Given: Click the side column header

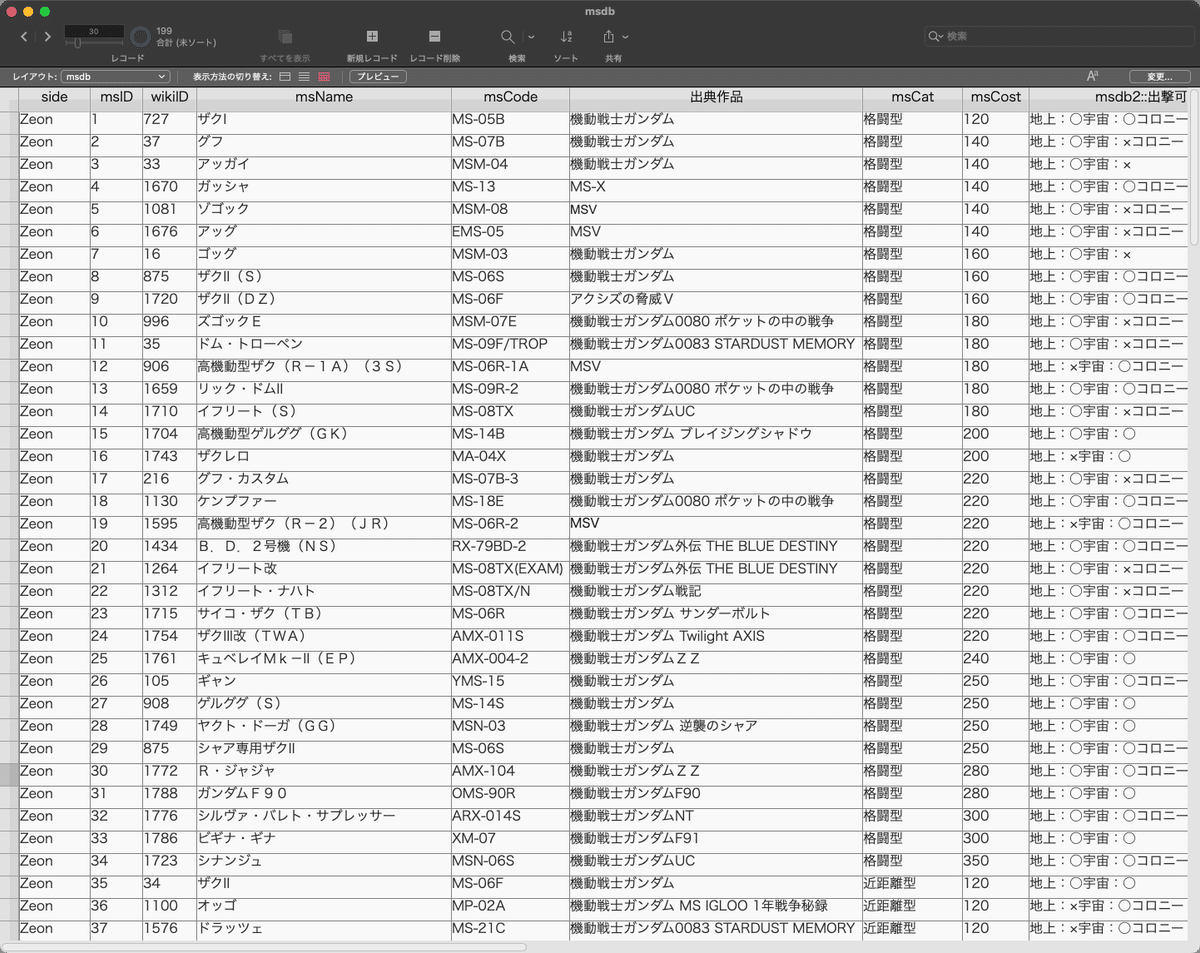Looking at the screenshot, I should [54, 97].
